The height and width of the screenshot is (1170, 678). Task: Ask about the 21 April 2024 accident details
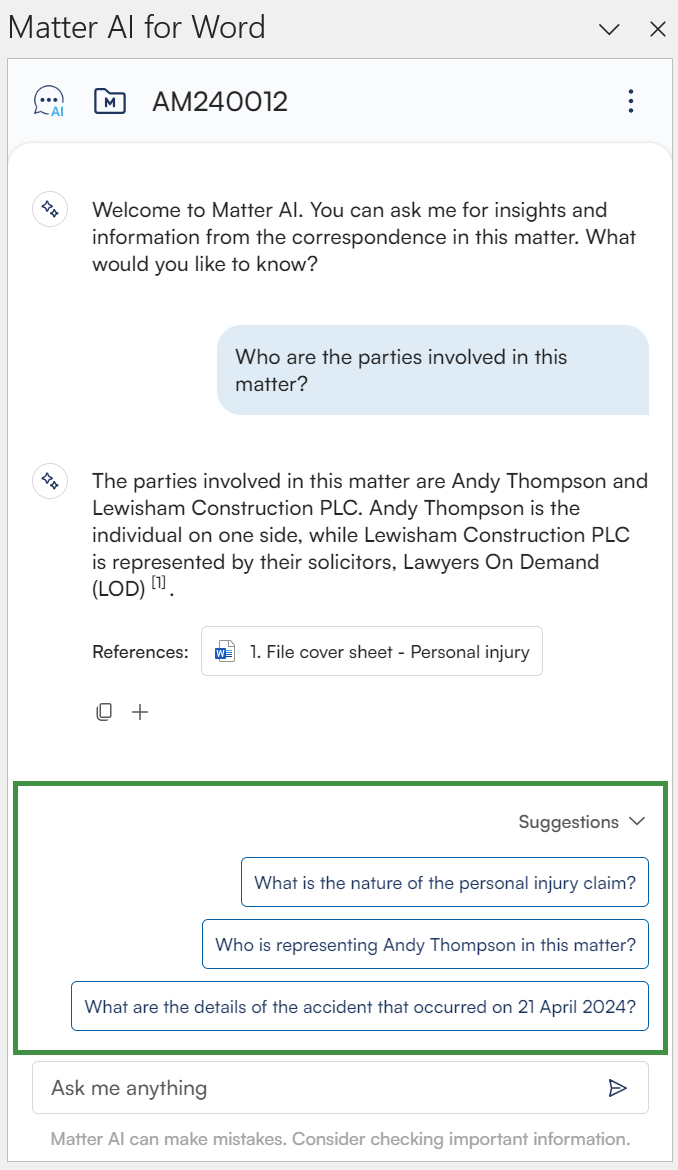[360, 1007]
